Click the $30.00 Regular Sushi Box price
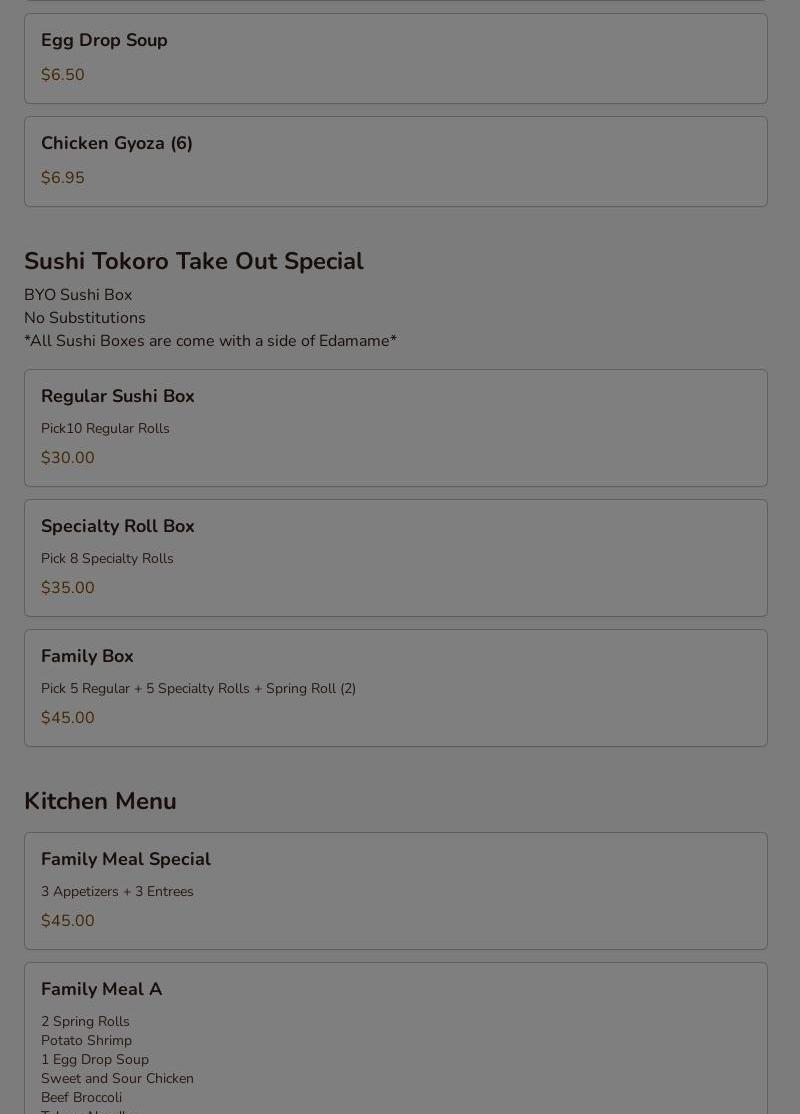The height and width of the screenshot is (1114, 800). click(x=67, y=458)
